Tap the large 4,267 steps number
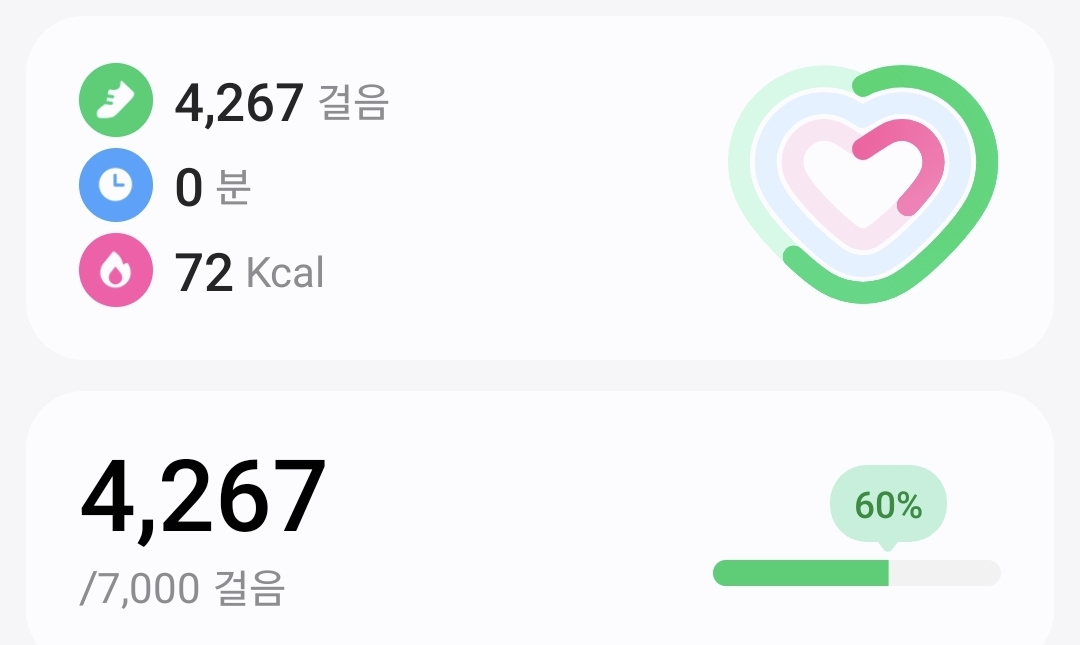The height and width of the screenshot is (645, 1080). pyautogui.click(x=203, y=497)
